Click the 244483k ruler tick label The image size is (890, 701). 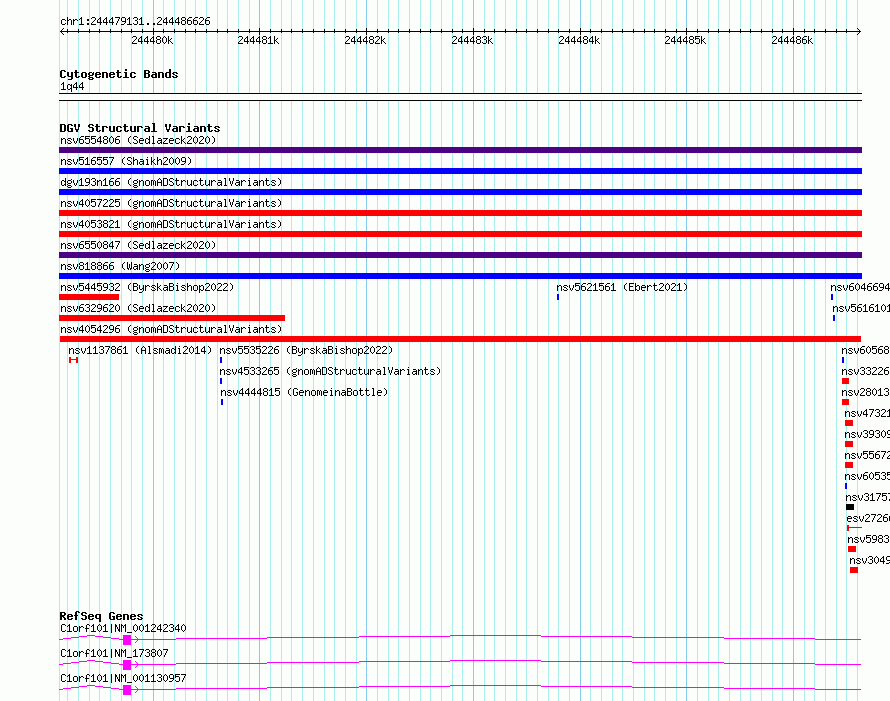point(472,40)
